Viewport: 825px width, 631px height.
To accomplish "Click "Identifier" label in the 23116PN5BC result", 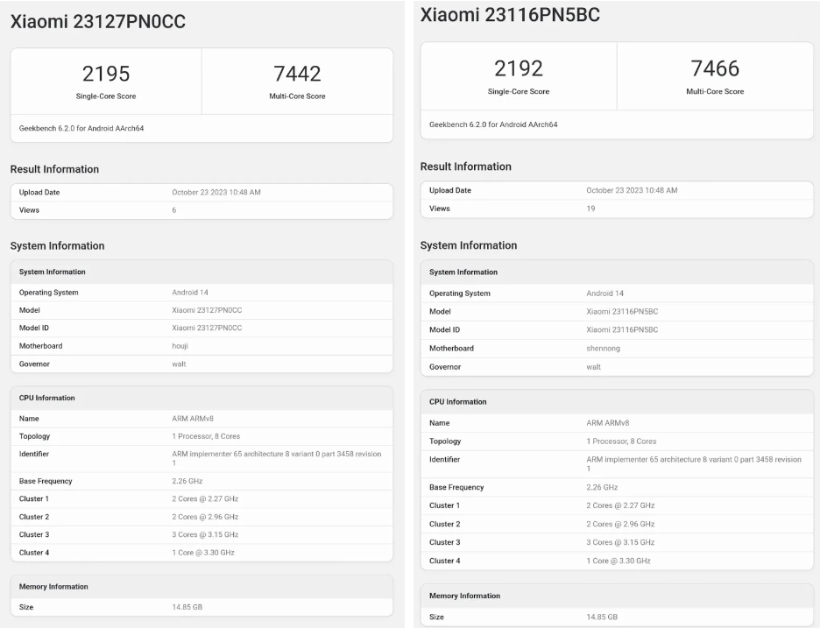I will tap(445, 460).
